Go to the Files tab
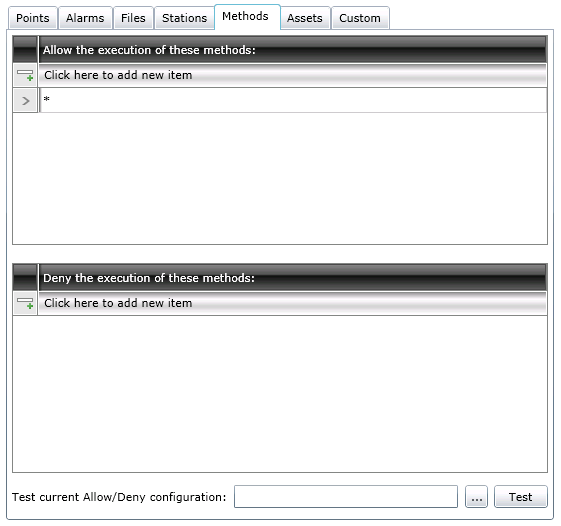Image resolution: width=561 pixels, height=526 pixels. 133,18
